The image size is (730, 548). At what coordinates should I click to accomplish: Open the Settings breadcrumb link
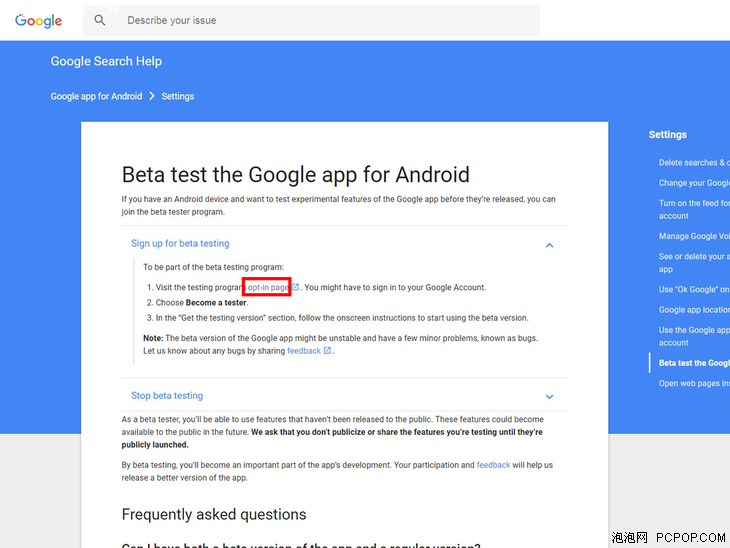click(x=178, y=96)
